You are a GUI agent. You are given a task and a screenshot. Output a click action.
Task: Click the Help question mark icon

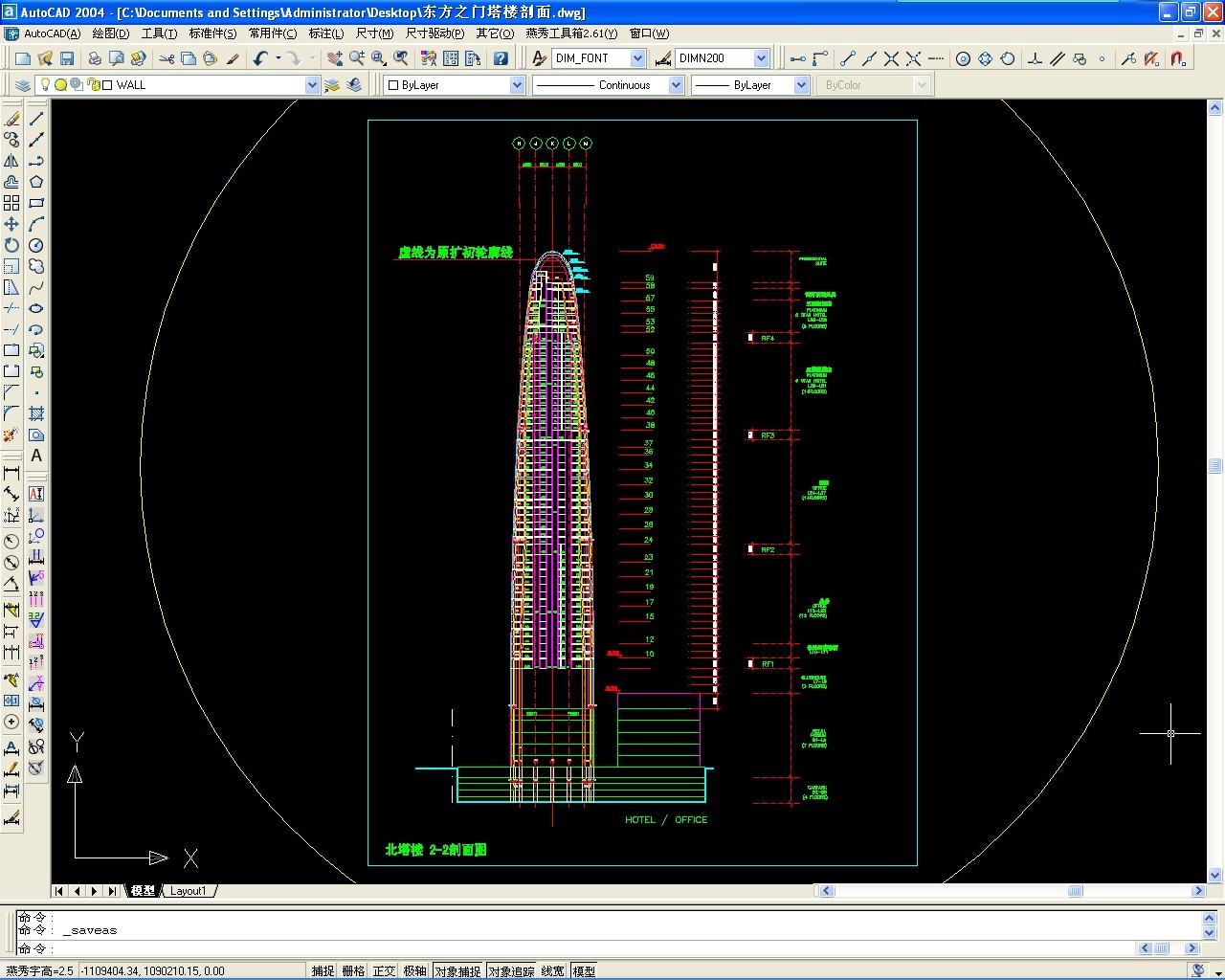pyautogui.click(x=501, y=58)
